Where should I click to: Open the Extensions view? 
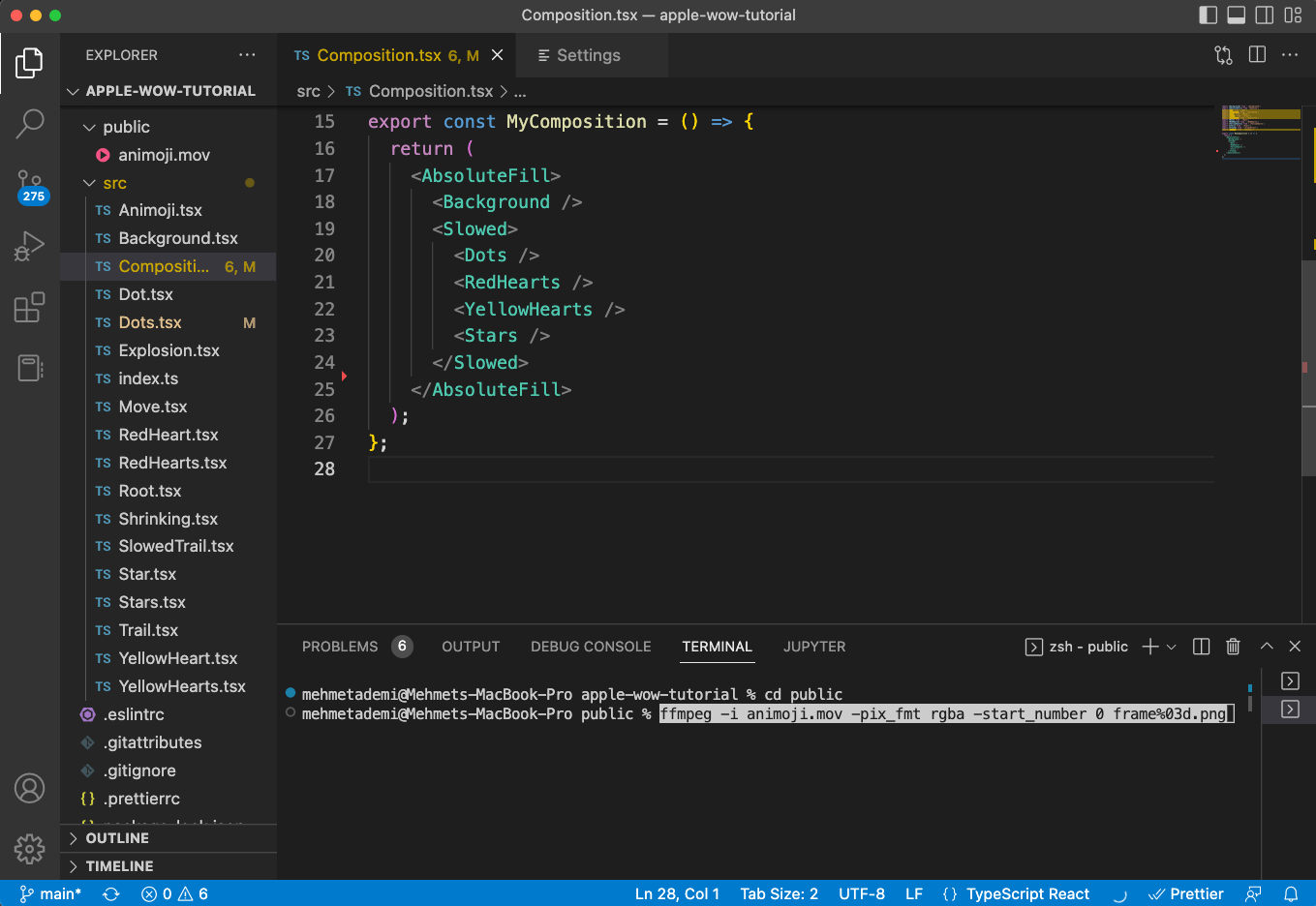29,308
